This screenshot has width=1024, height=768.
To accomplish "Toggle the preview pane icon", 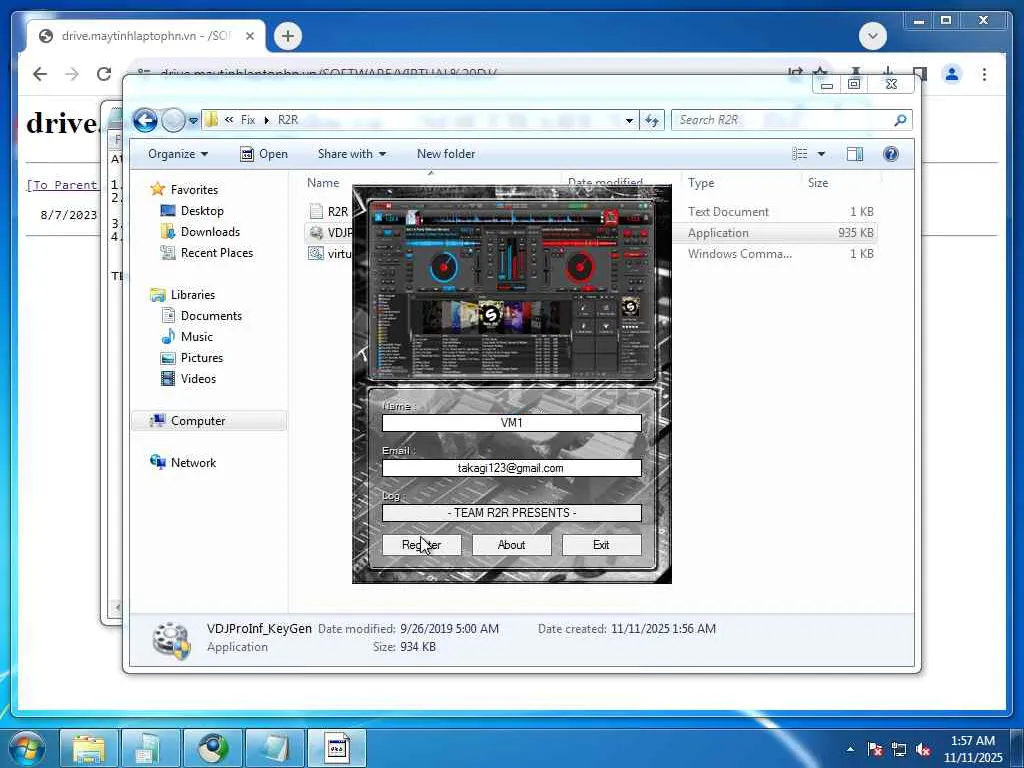I will click(x=855, y=153).
